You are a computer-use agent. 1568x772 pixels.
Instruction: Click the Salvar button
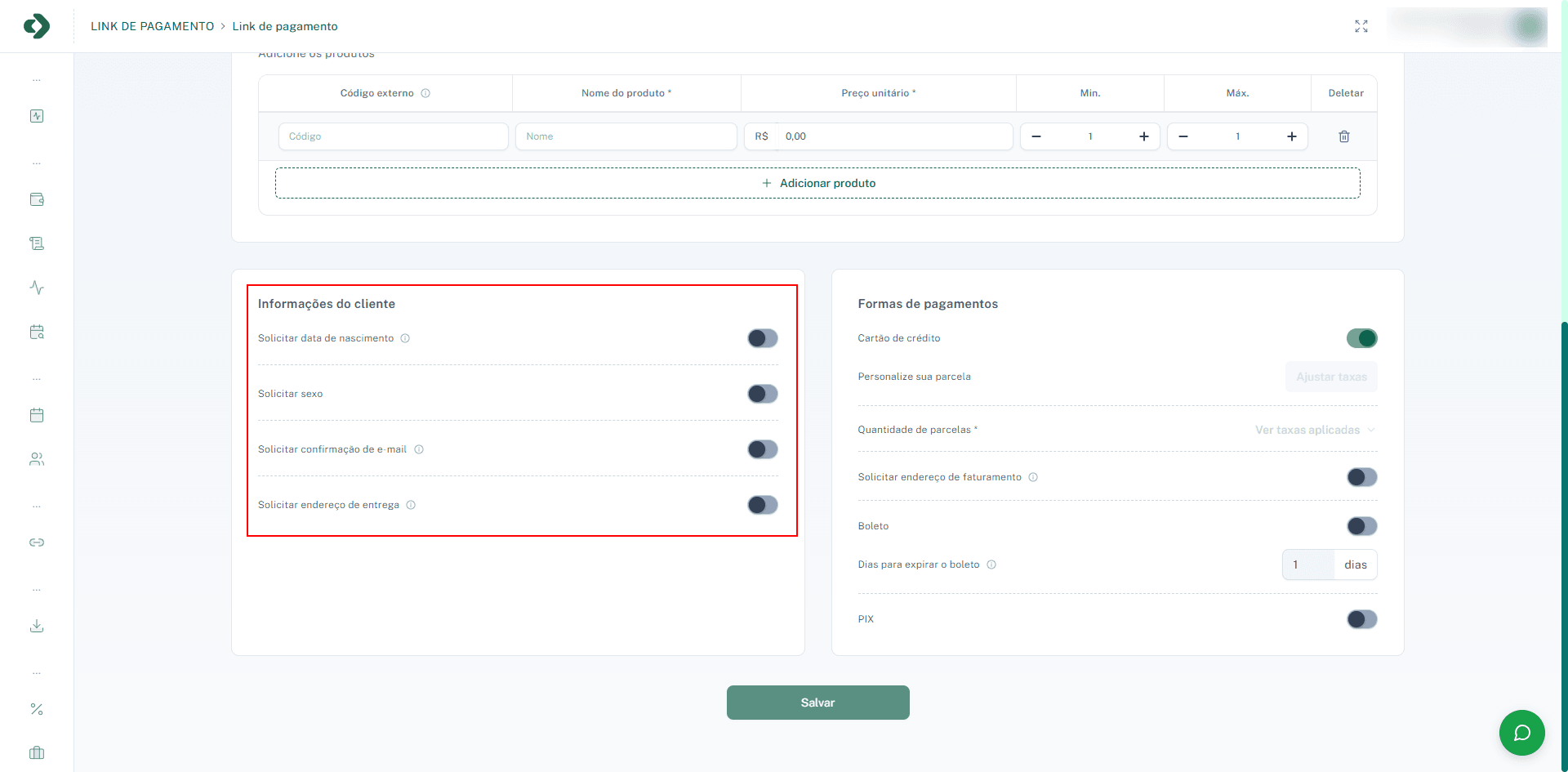coord(817,703)
